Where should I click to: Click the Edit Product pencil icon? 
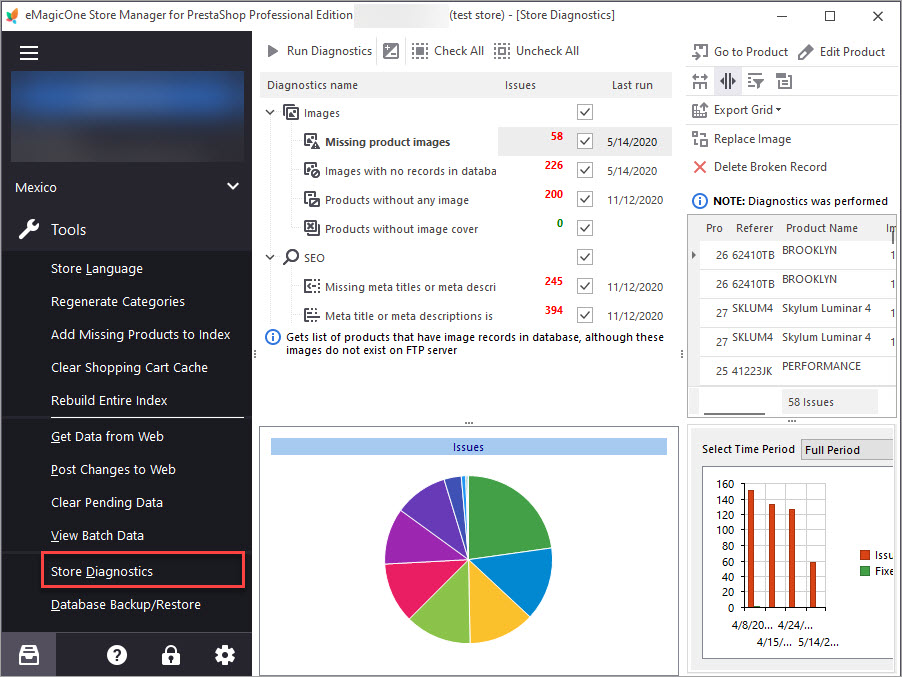pos(805,52)
